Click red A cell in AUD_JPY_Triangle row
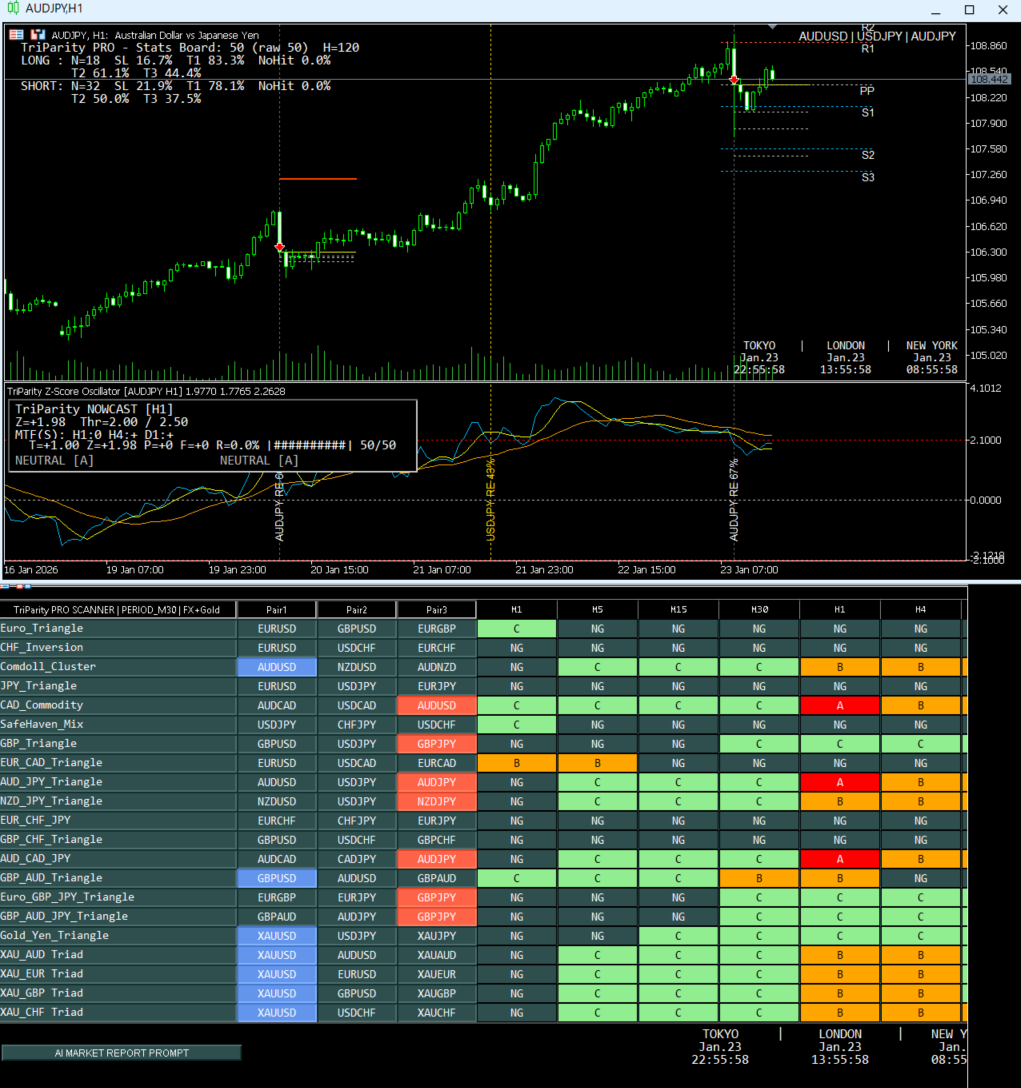 (840, 782)
